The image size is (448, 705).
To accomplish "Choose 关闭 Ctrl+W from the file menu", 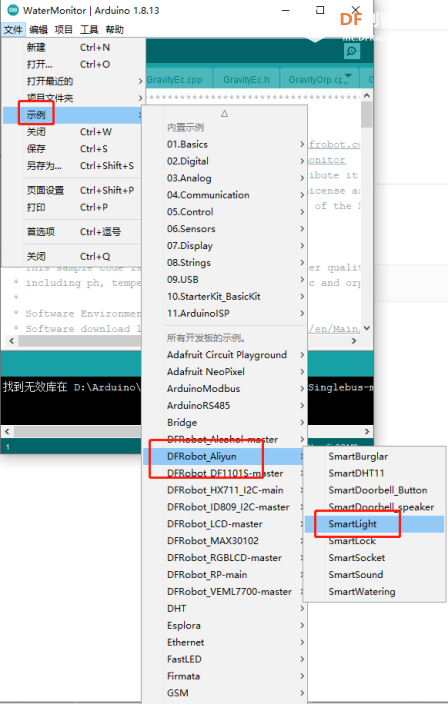I will pyautogui.click(x=73, y=132).
